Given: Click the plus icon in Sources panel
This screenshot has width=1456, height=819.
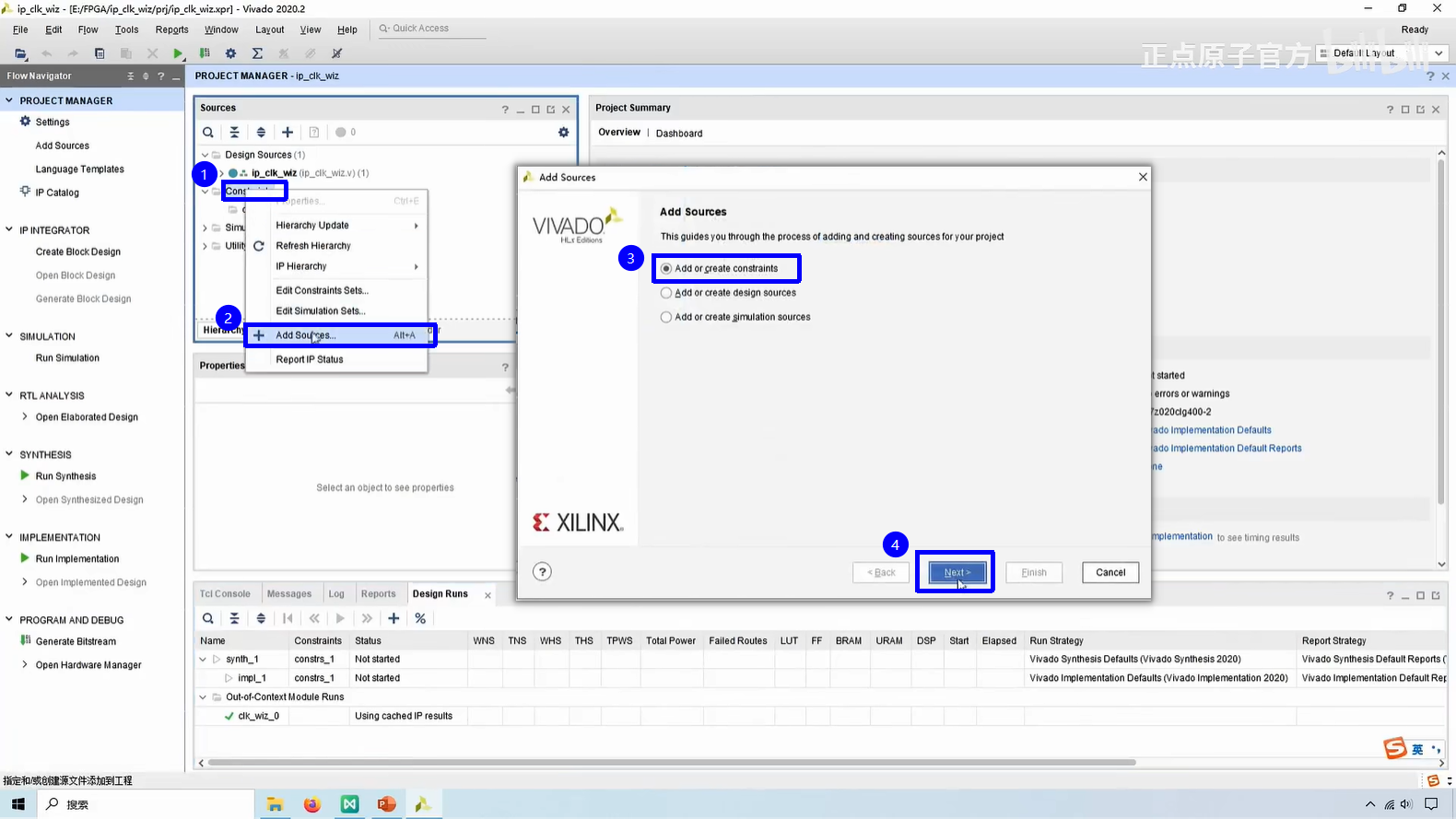Looking at the screenshot, I should point(288,133).
